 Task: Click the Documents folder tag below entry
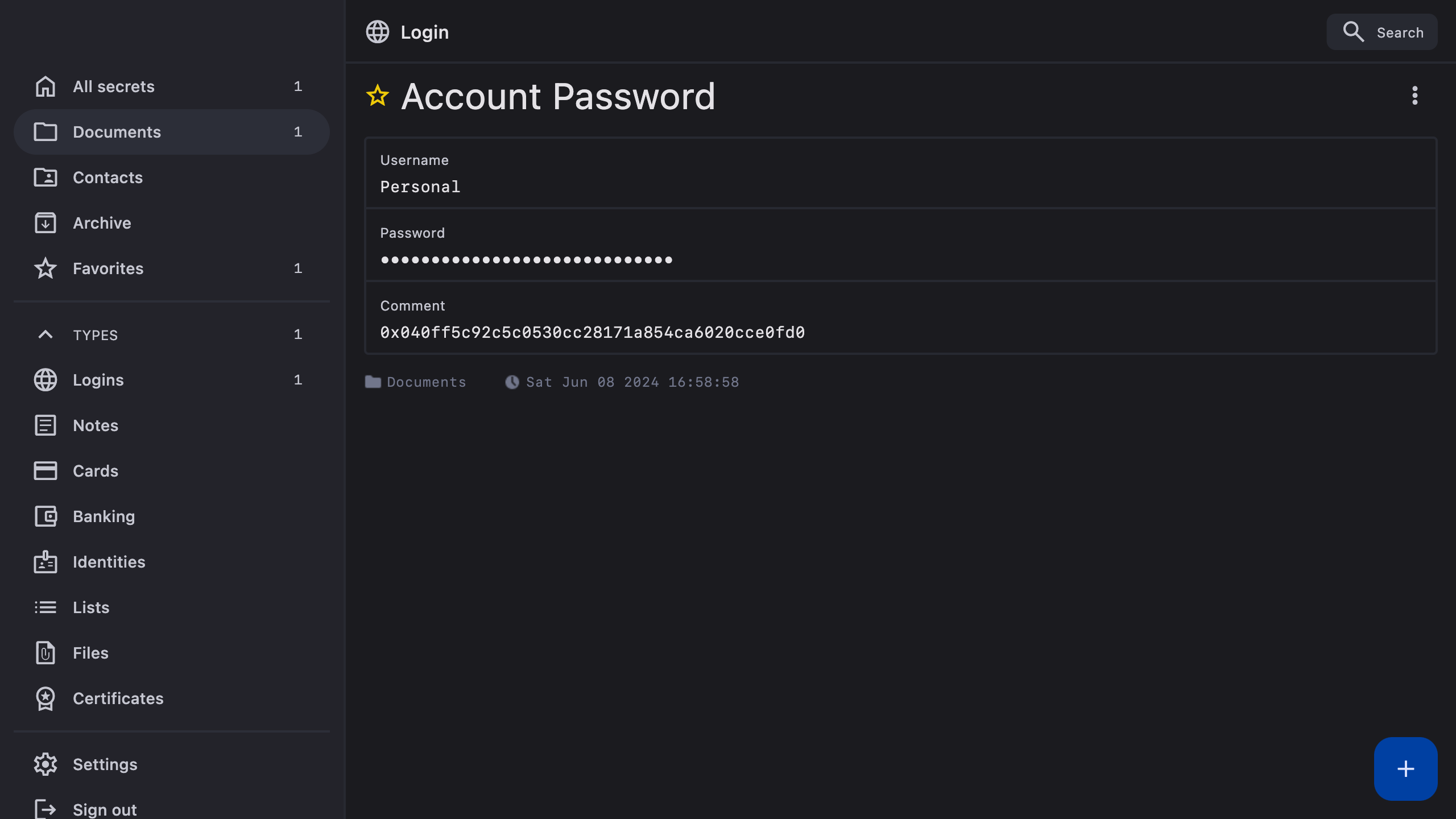point(416,382)
